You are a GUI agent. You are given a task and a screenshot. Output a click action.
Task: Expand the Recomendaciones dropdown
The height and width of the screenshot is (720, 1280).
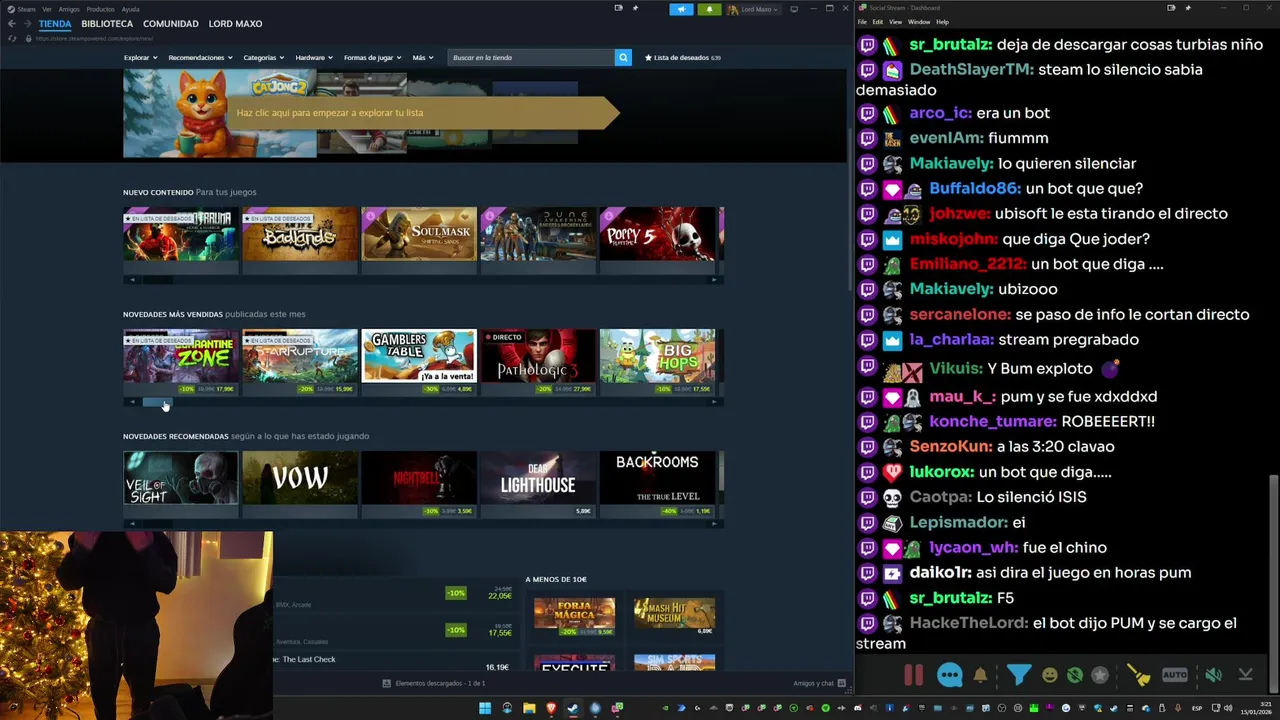click(x=200, y=58)
